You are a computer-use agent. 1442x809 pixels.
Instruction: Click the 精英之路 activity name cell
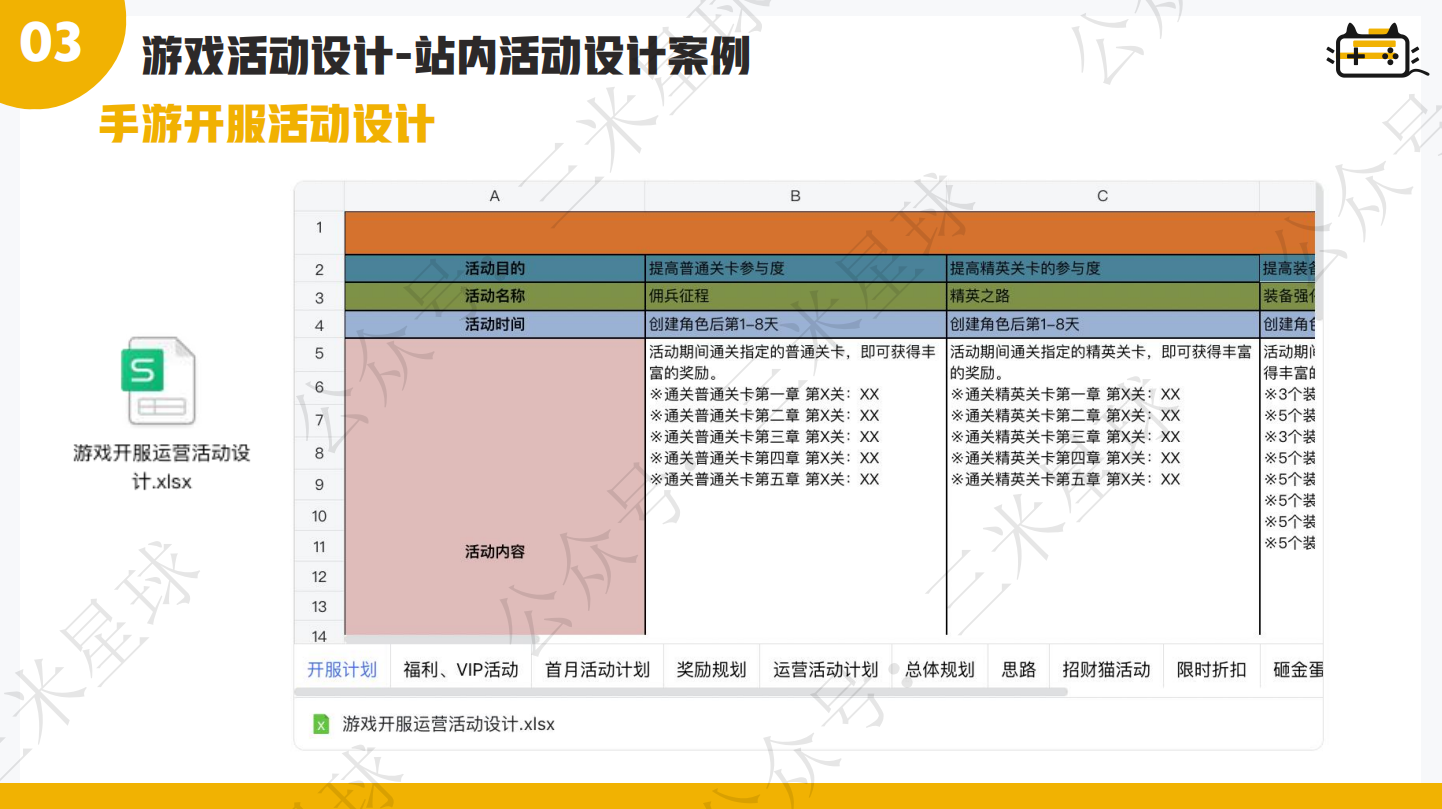[x=1102, y=297]
